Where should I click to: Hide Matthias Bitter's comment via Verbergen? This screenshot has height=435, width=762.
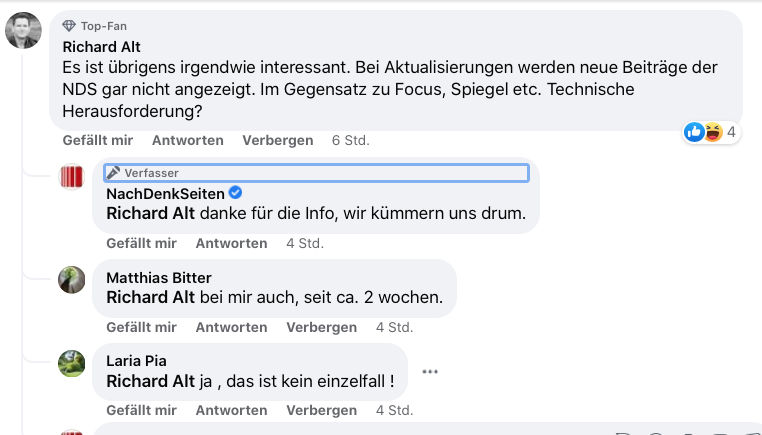click(321, 328)
